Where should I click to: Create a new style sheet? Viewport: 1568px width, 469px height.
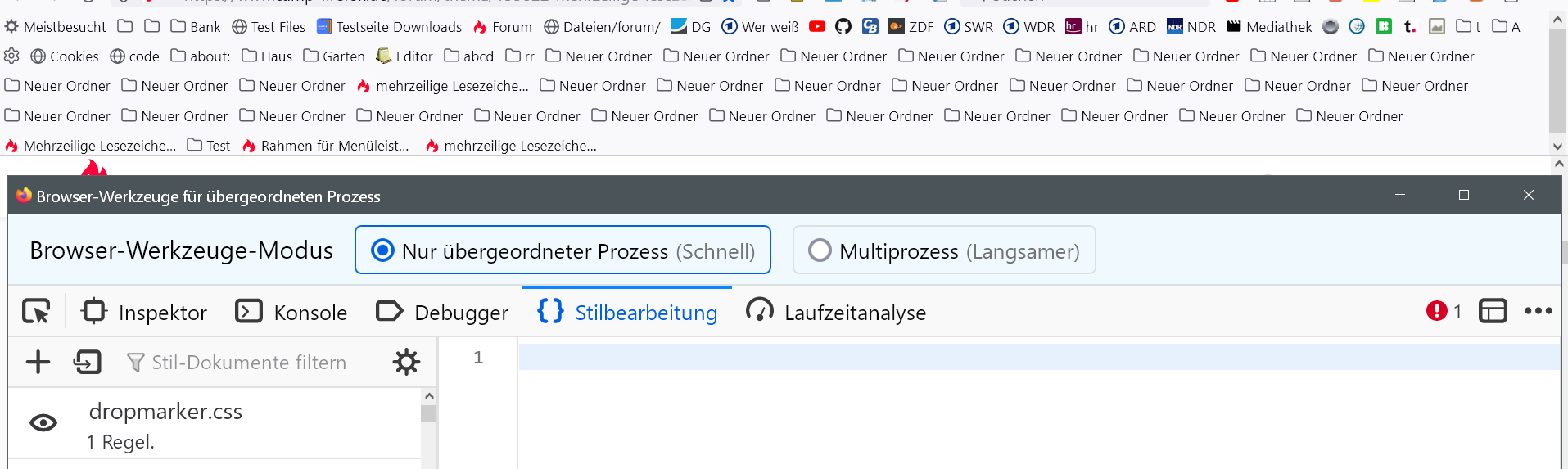coord(38,362)
